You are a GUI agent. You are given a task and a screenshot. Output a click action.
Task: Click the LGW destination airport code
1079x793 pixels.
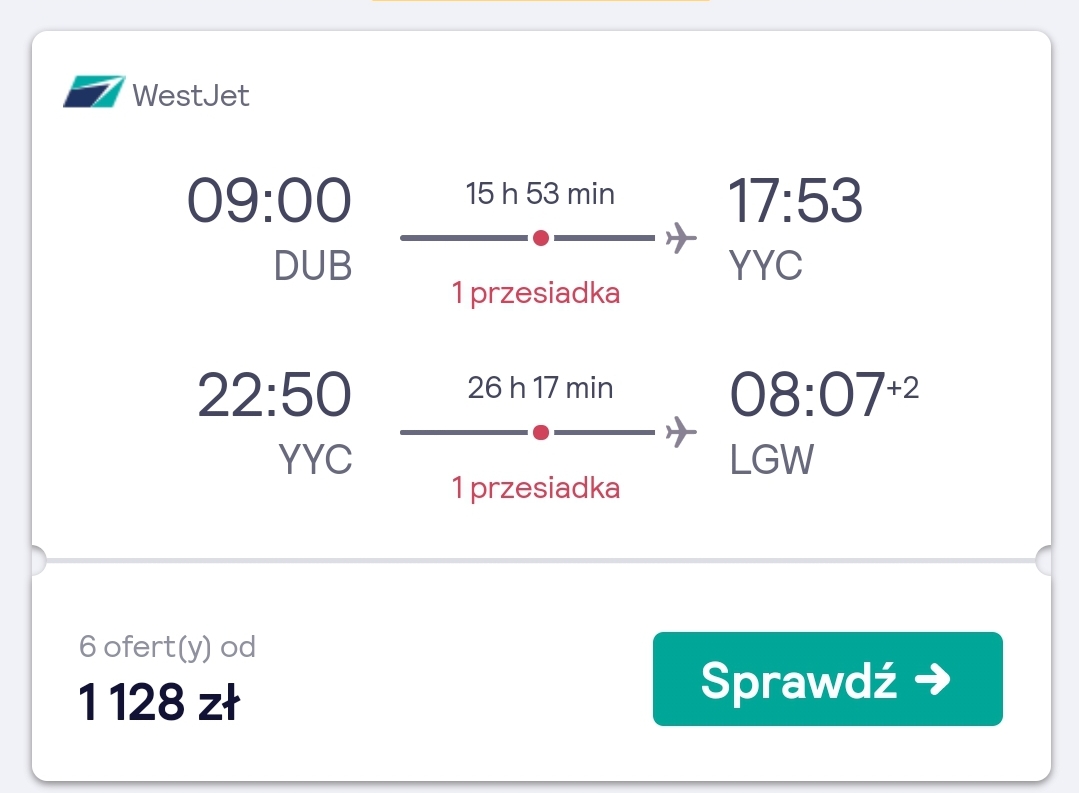[771, 460]
